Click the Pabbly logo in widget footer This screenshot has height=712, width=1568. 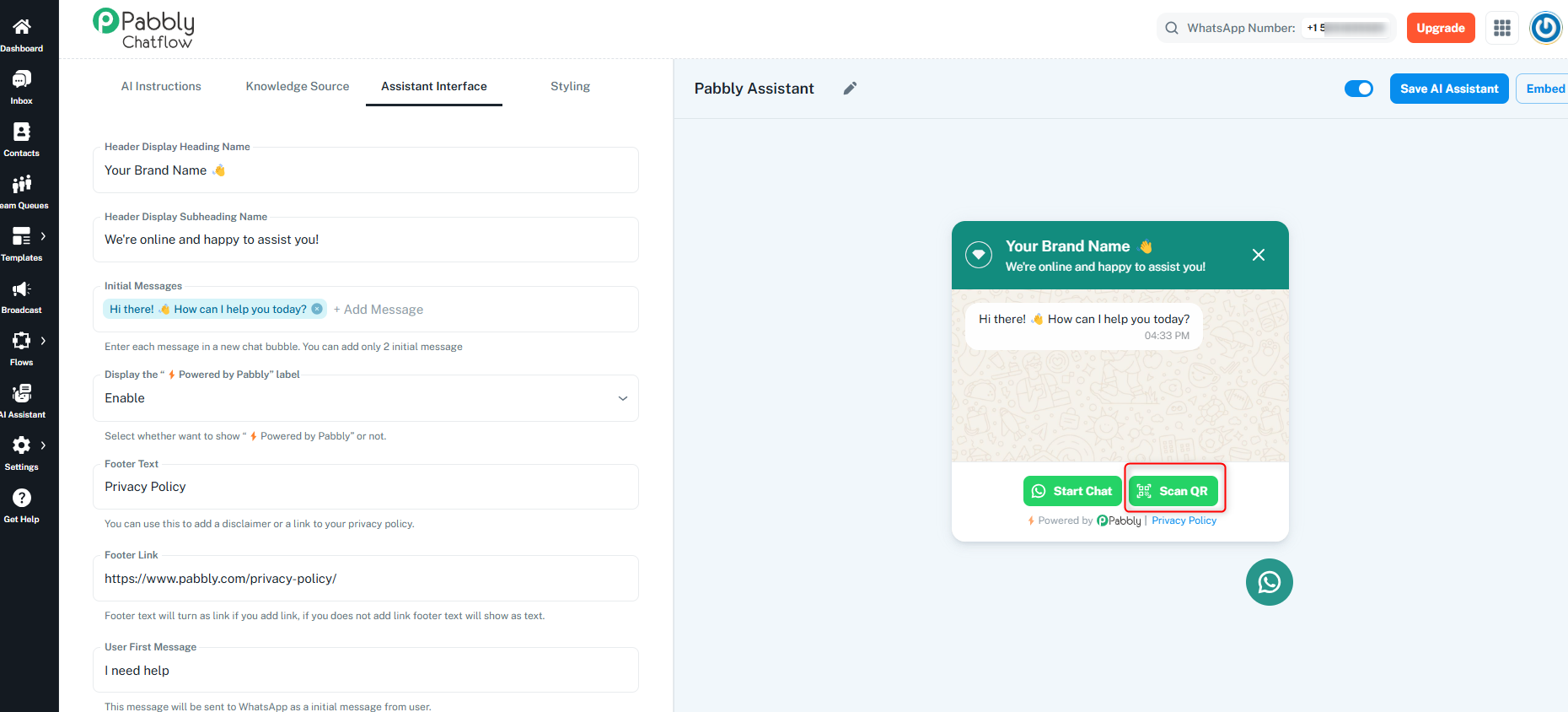1119,521
